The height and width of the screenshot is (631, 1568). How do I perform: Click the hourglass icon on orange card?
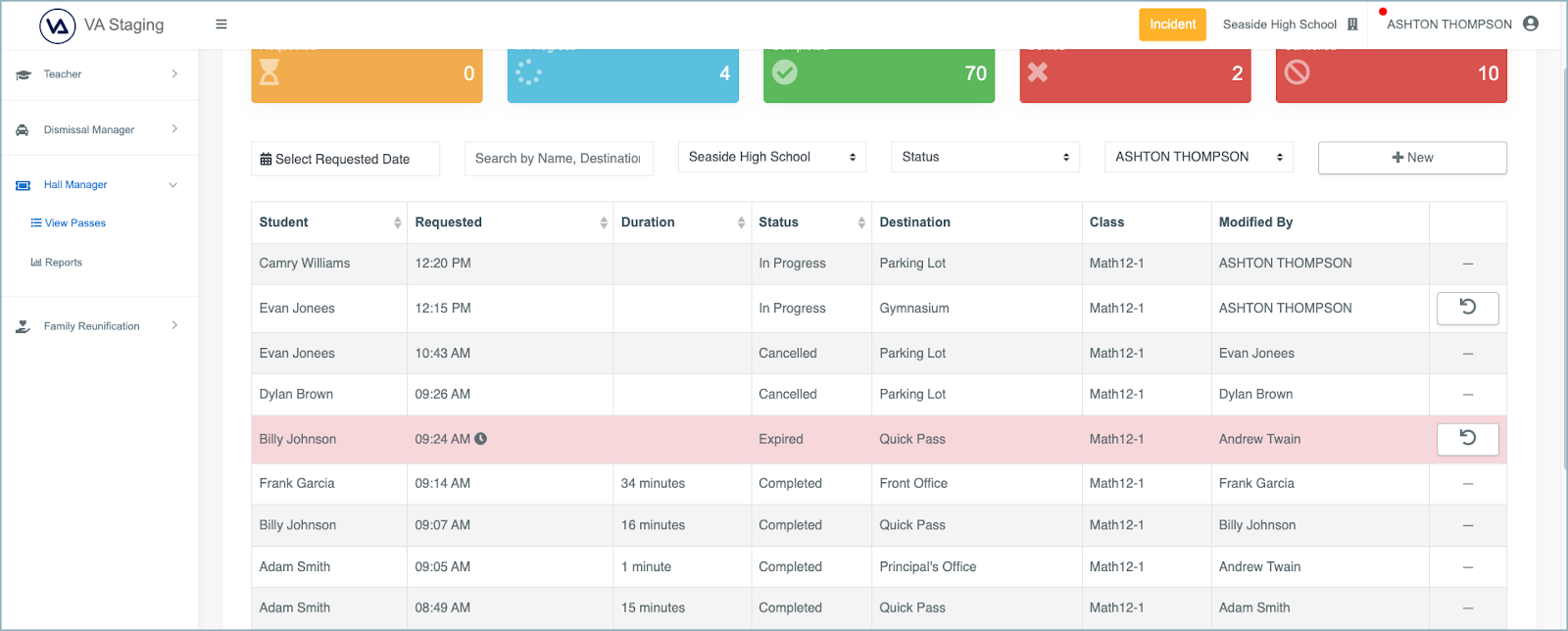tap(269, 73)
